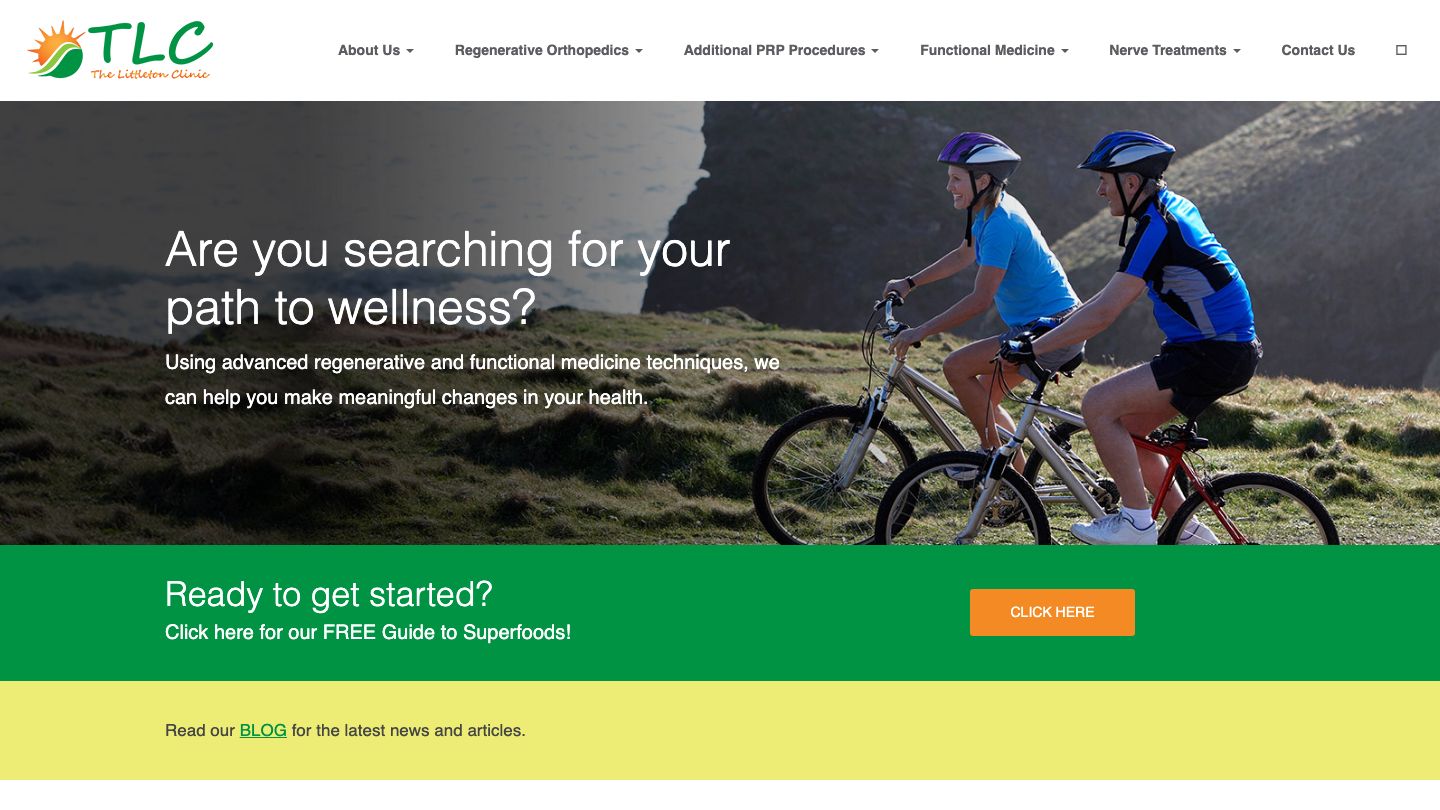This screenshot has width=1440, height=810.
Task: Click the TLC Littleton Clinic logo
Action: [x=120, y=50]
